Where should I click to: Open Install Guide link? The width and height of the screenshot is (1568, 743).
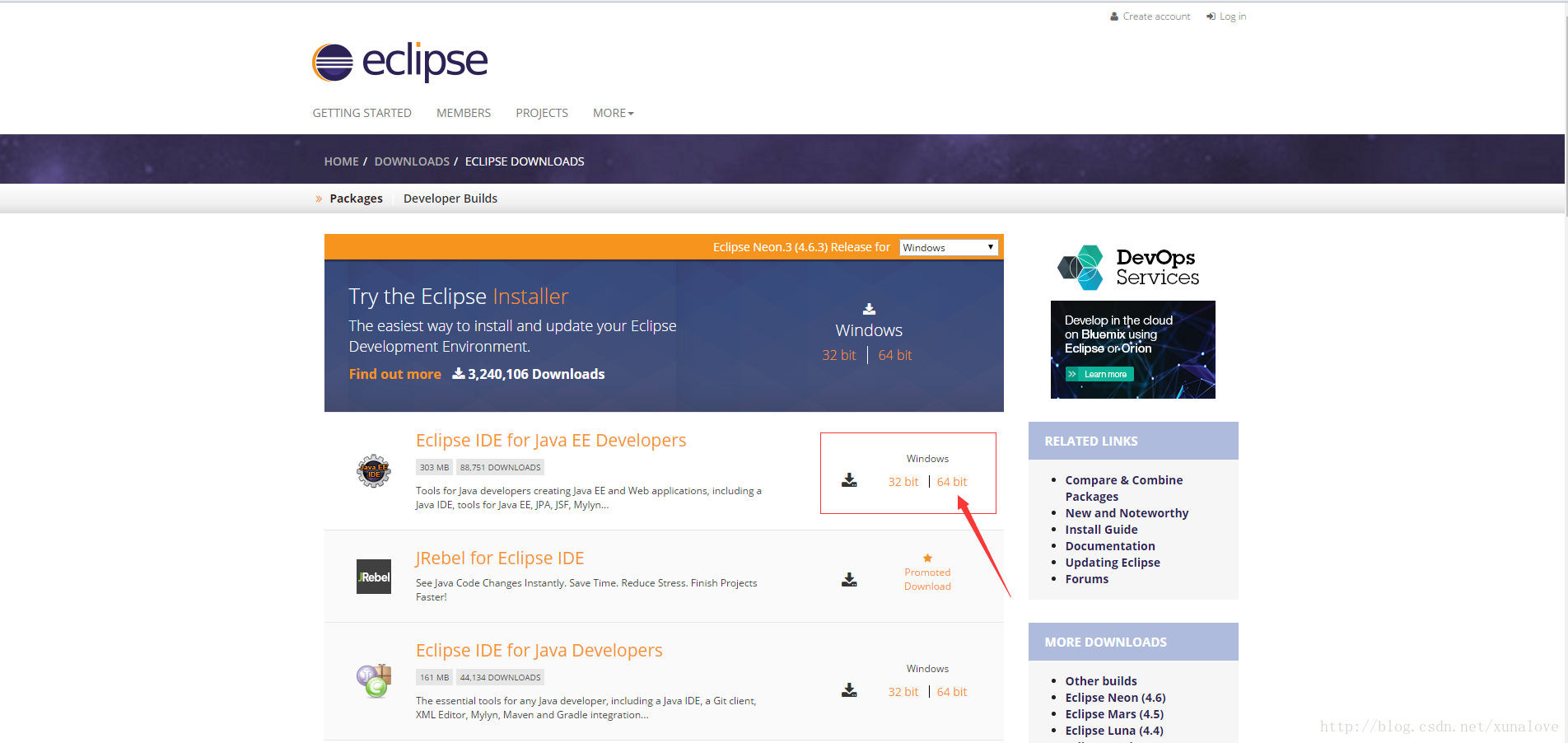coord(1101,530)
